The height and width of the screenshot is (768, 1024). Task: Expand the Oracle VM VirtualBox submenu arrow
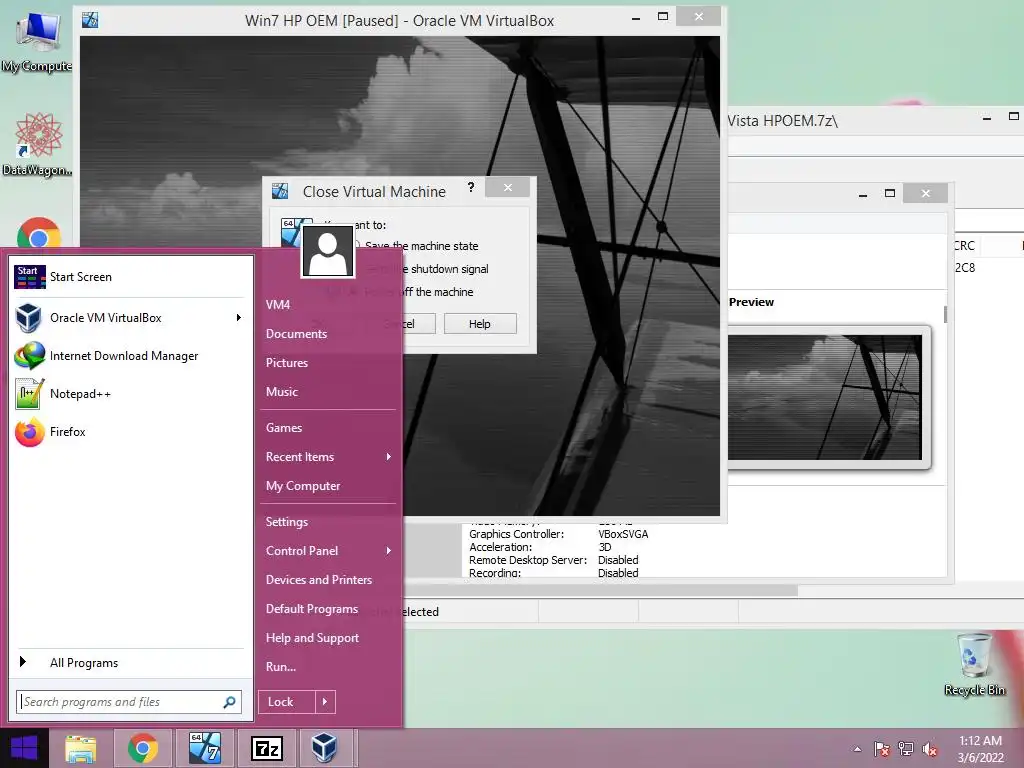(239, 317)
